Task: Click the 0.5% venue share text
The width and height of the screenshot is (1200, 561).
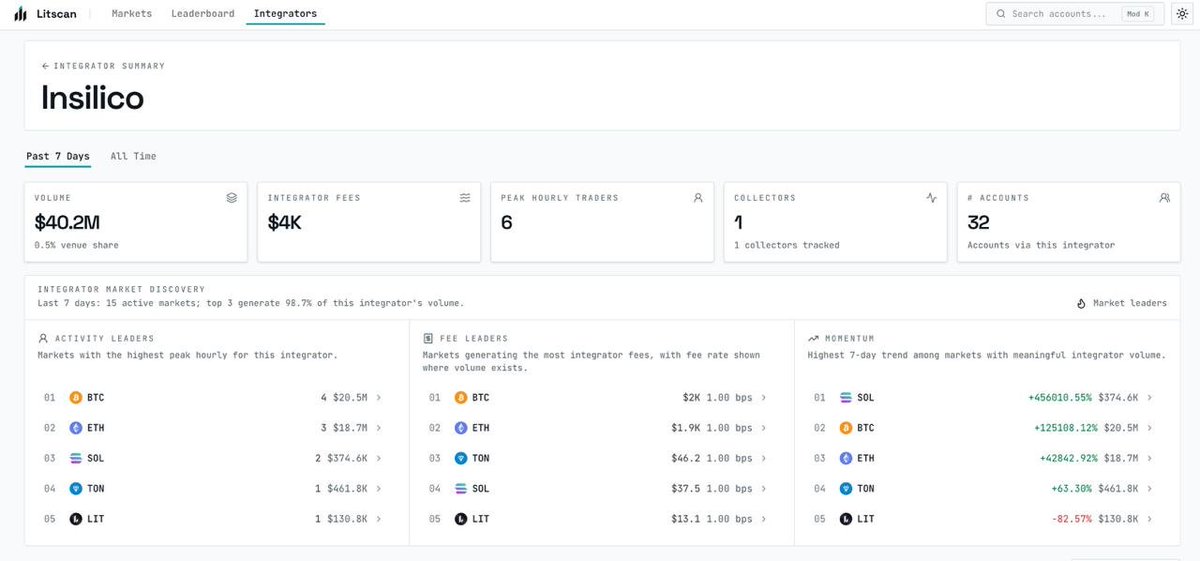Action: coord(76,245)
